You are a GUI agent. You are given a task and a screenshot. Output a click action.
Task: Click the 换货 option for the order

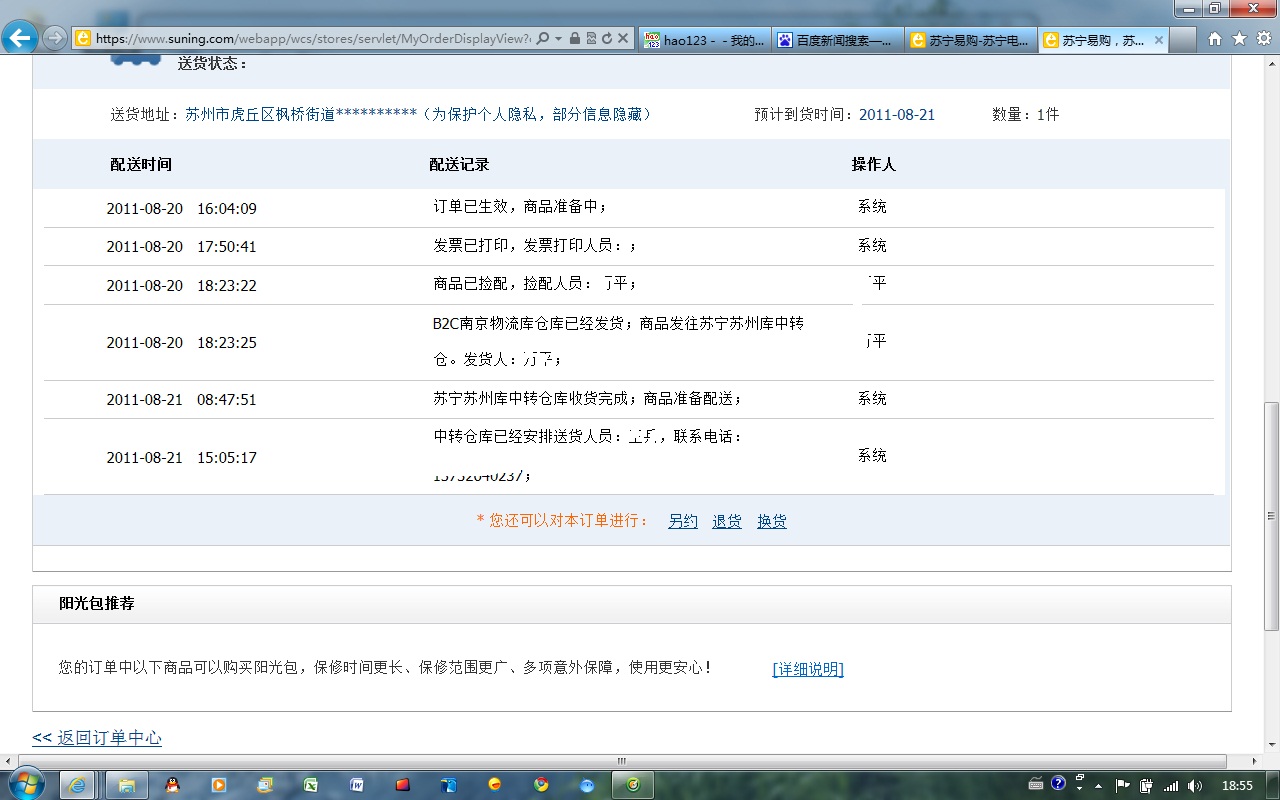(x=771, y=520)
